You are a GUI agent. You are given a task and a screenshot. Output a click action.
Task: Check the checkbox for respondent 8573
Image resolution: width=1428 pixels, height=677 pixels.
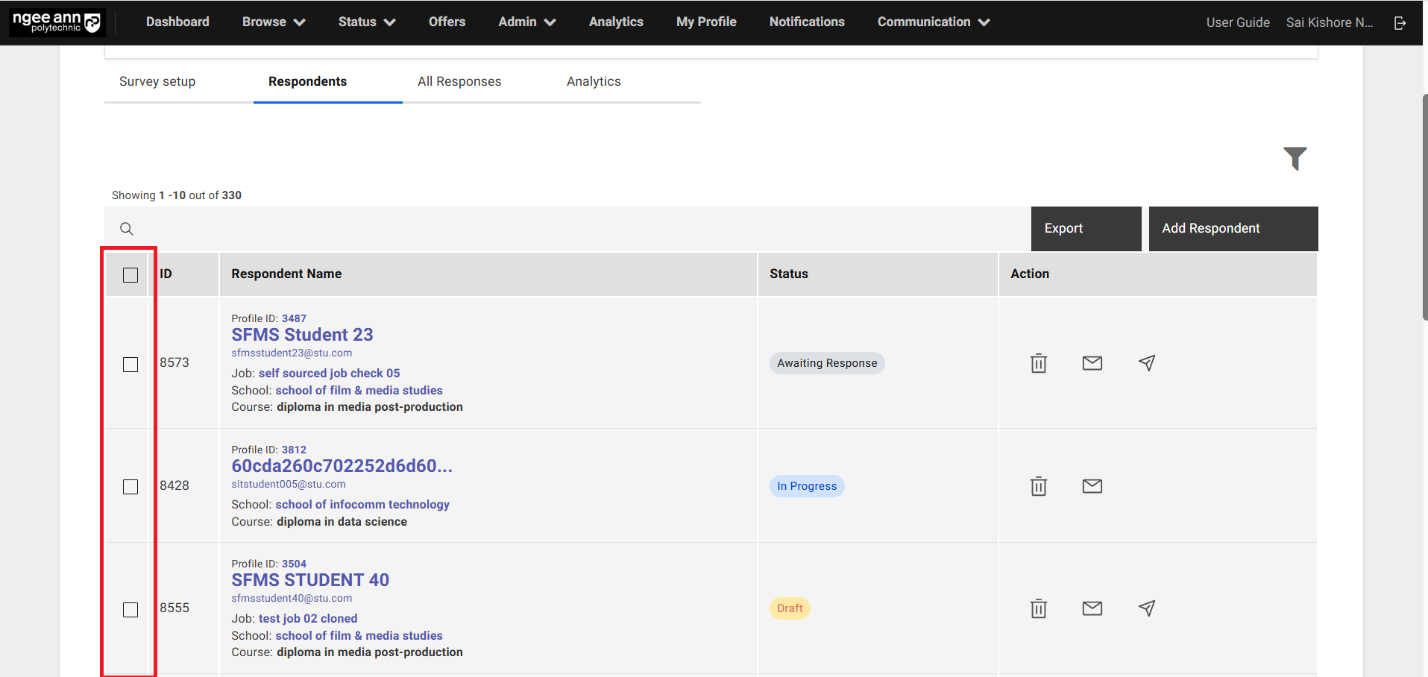click(129, 364)
